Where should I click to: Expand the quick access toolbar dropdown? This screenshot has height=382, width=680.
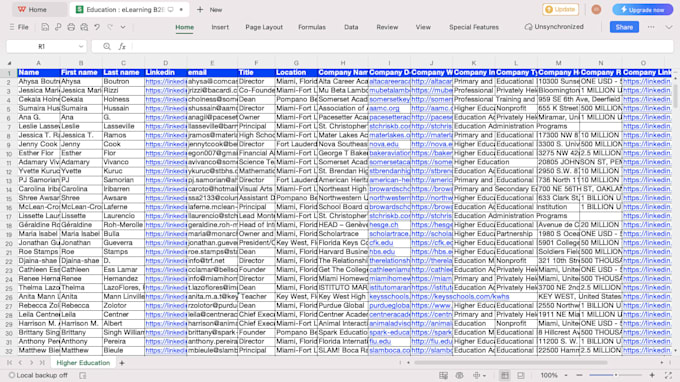[123, 27]
